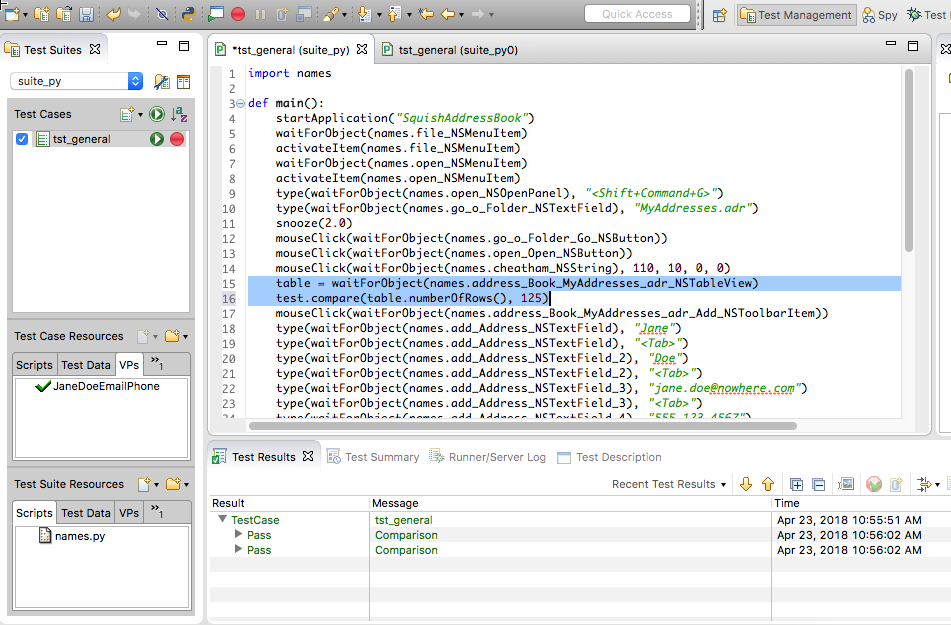Run all test cases in suite
The height and width of the screenshot is (625, 951).
pos(156,114)
